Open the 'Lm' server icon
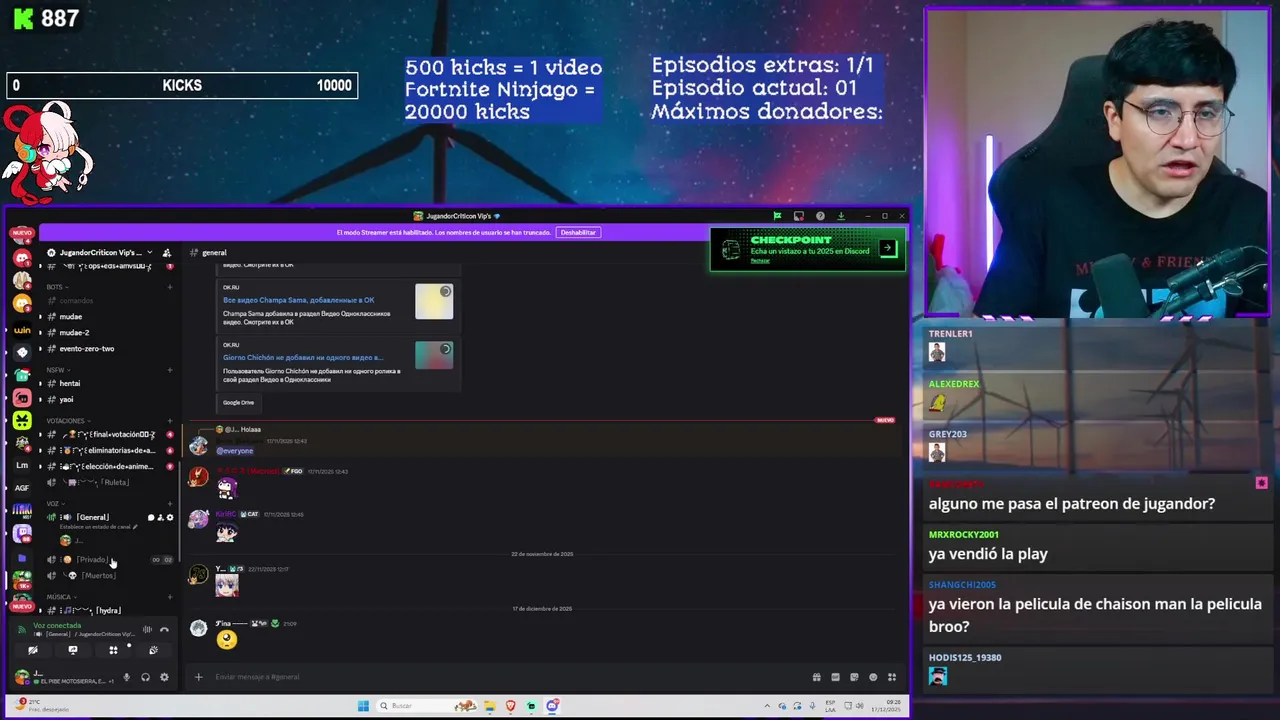Image resolution: width=1280 pixels, height=720 pixels. [22, 465]
